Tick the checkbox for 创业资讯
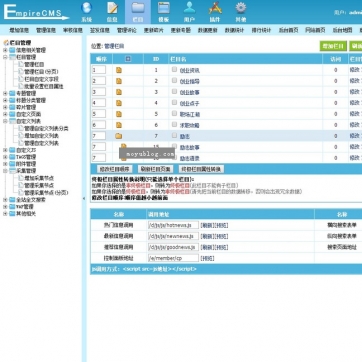362x362 pixels. [174, 70]
